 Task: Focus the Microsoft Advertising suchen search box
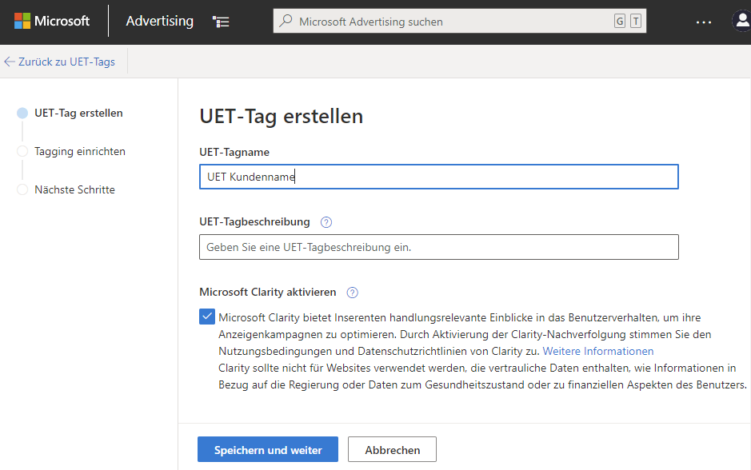459,21
